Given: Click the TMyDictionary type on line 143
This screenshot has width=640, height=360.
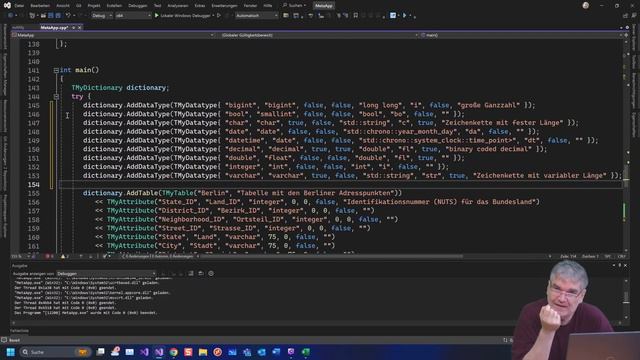Looking at the screenshot, I should coord(97,88).
